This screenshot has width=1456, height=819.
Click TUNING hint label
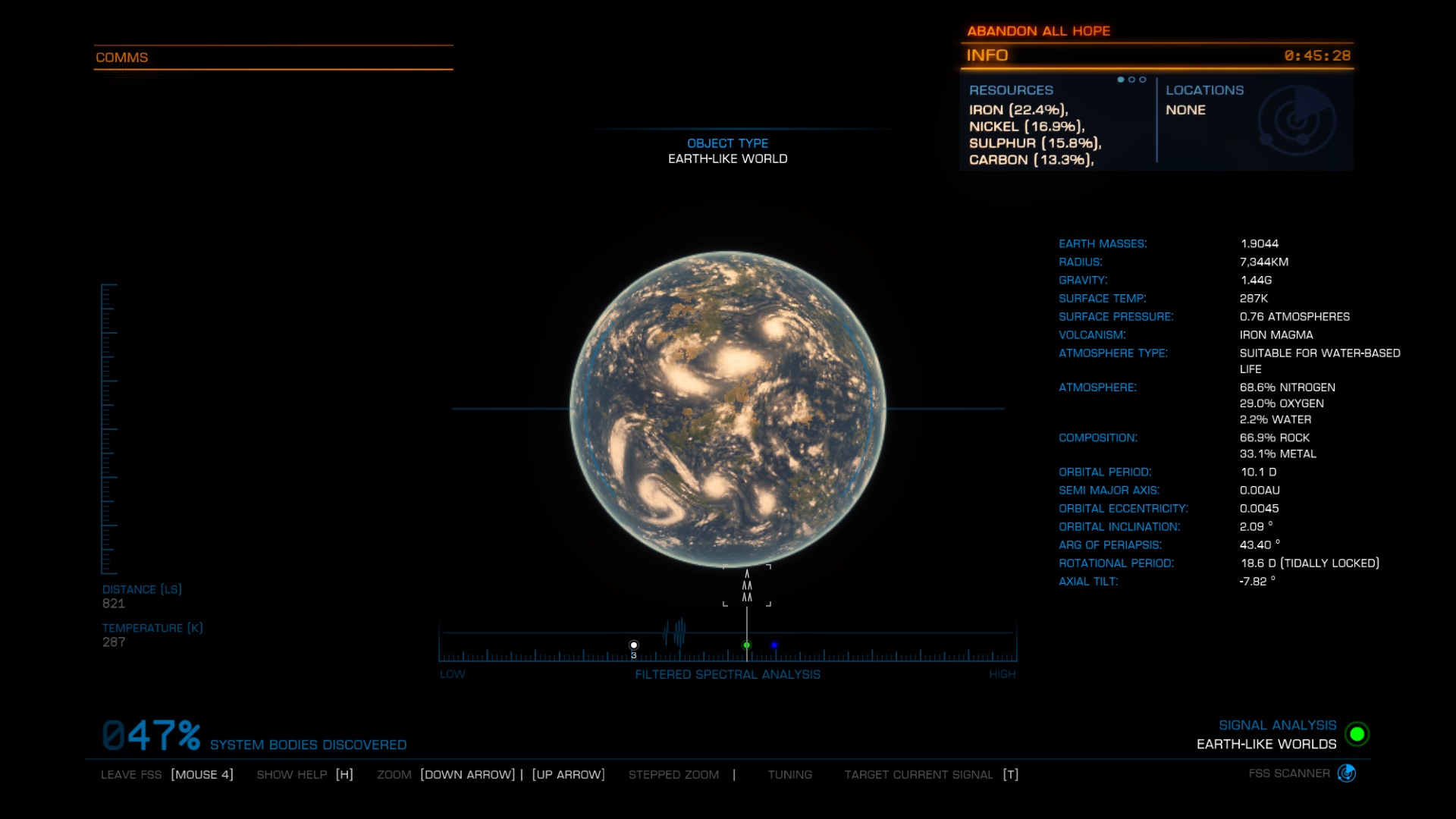tap(789, 774)
